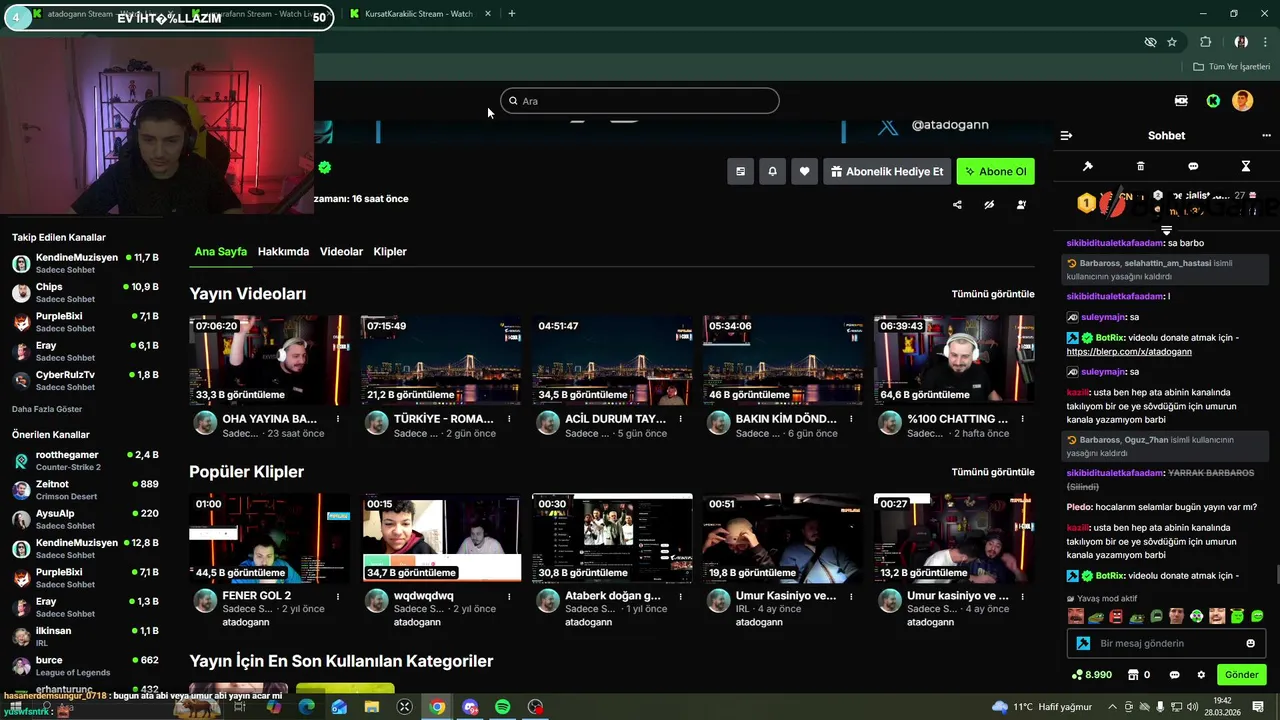
Task: Open options menu for wqdwqdwq clip
Action: pyautogui.click(x=509, y=596)
